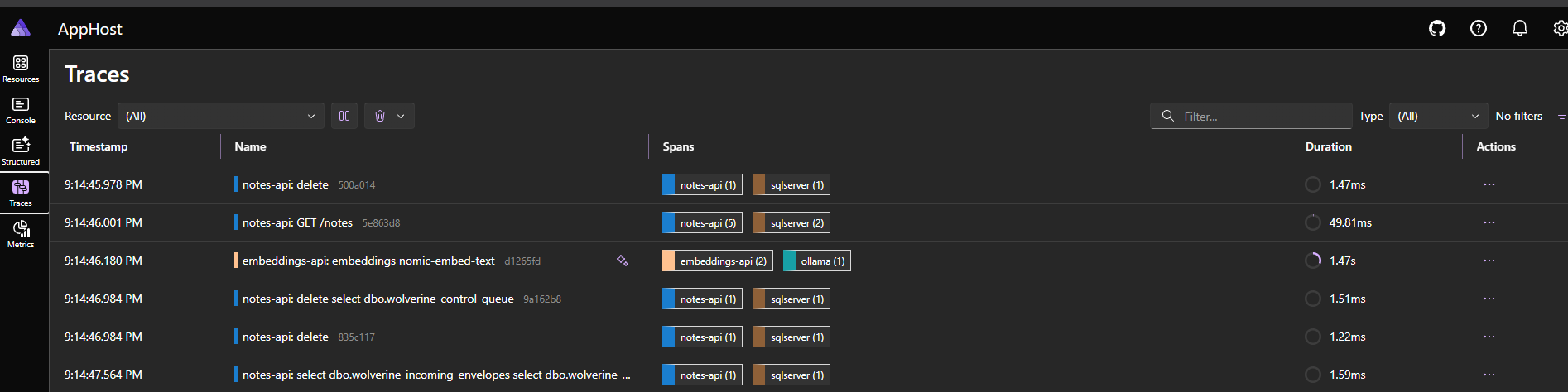Viewport: 1568px width, 392px height.
Task: Click the 1.22ms duration value
Action: click(x=1348, y=337)
